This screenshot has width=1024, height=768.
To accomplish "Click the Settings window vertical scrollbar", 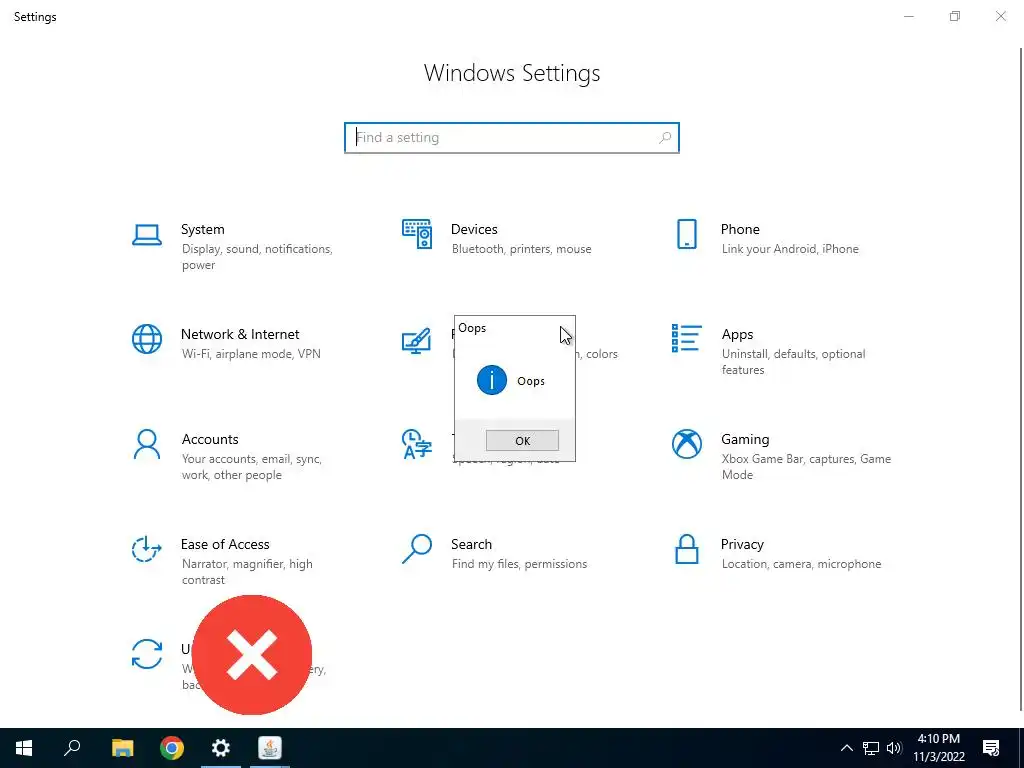I will (1021, 379).
